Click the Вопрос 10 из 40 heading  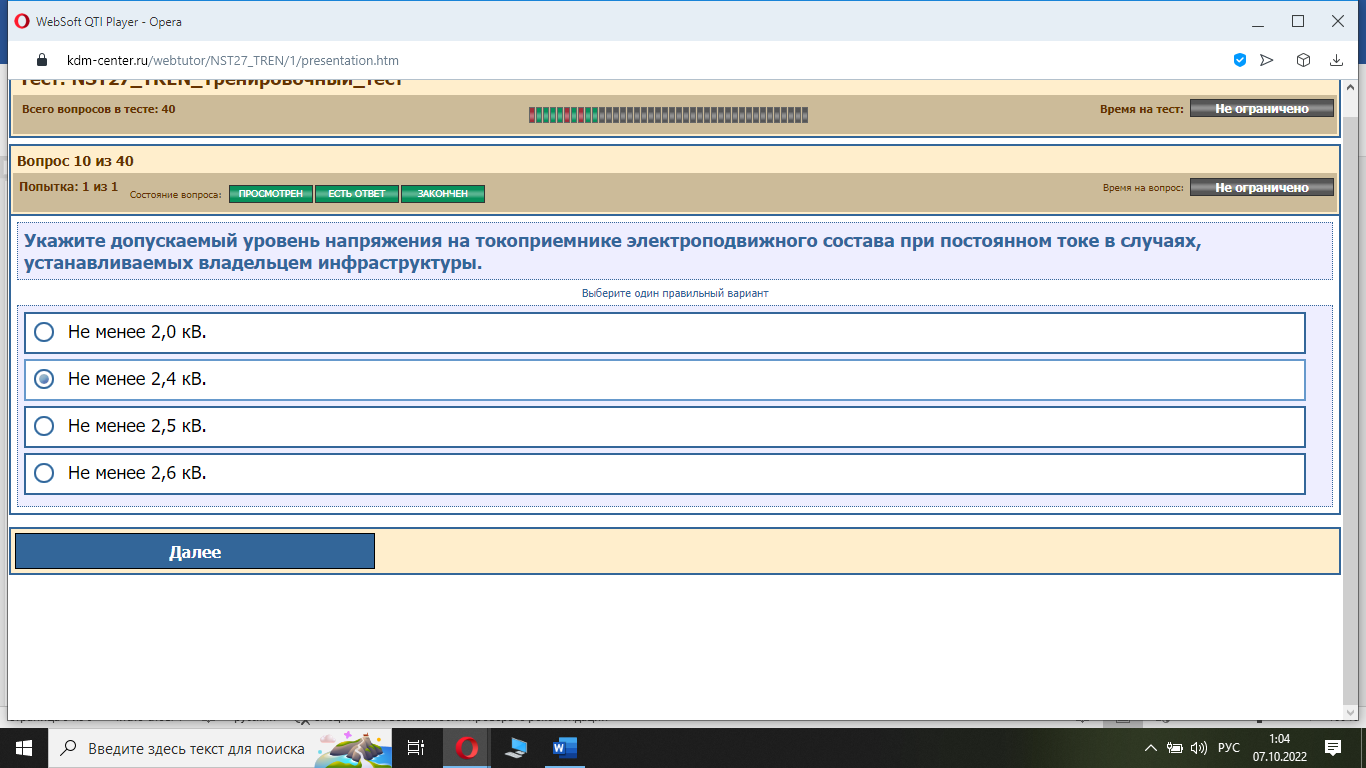tap(75, 161)
